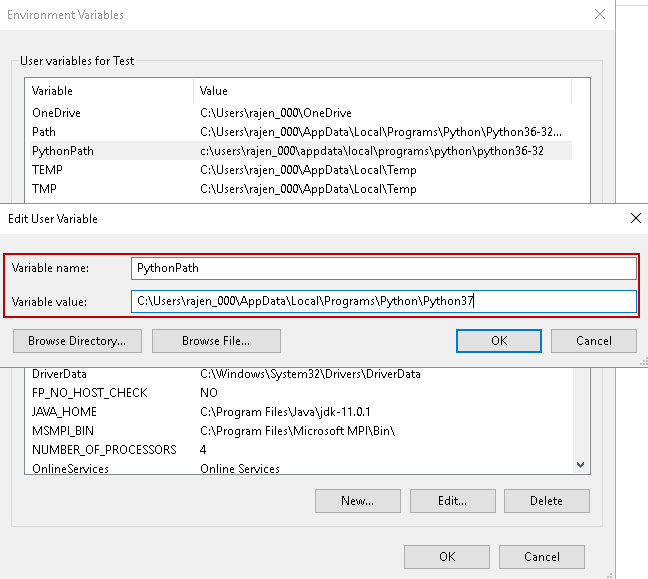Click the Browse File button
The height and width of the screenshot is (579, 648).
point(216,341)
